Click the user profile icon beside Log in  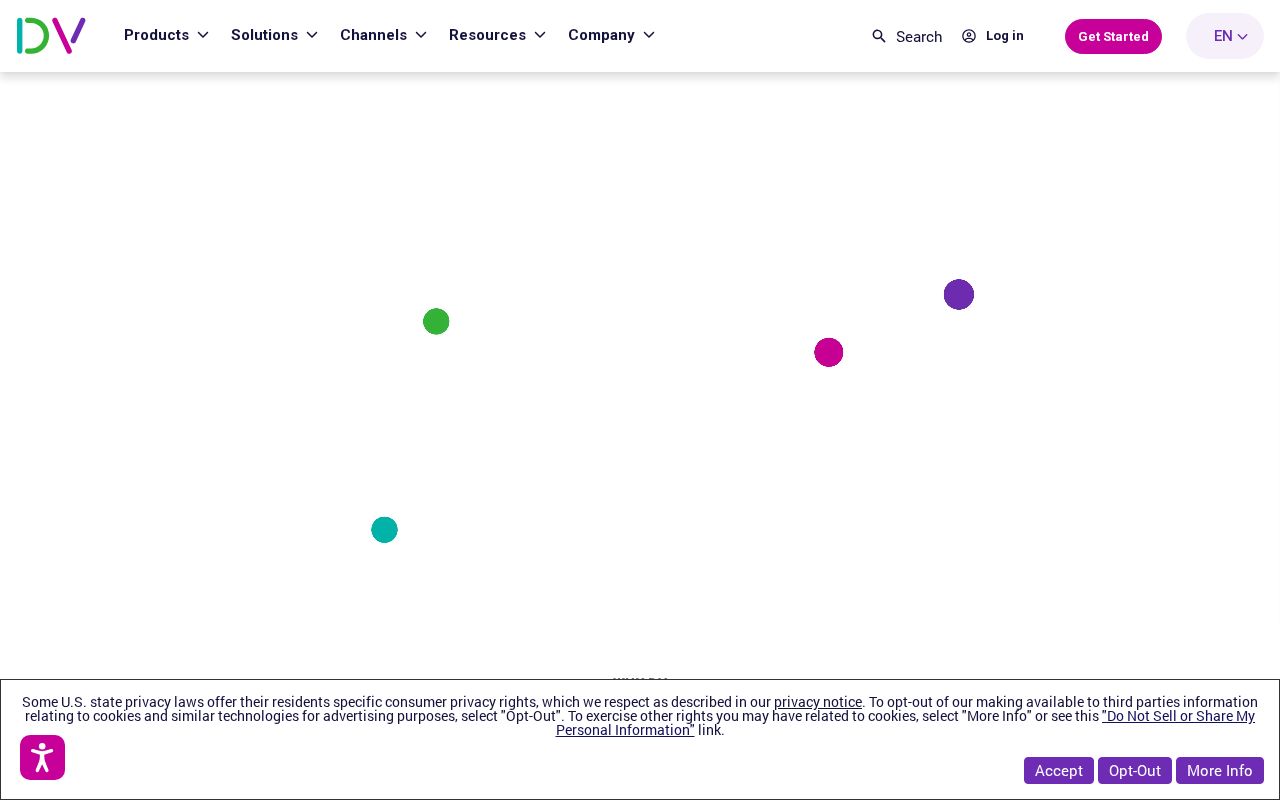click(x=968, y=36)
